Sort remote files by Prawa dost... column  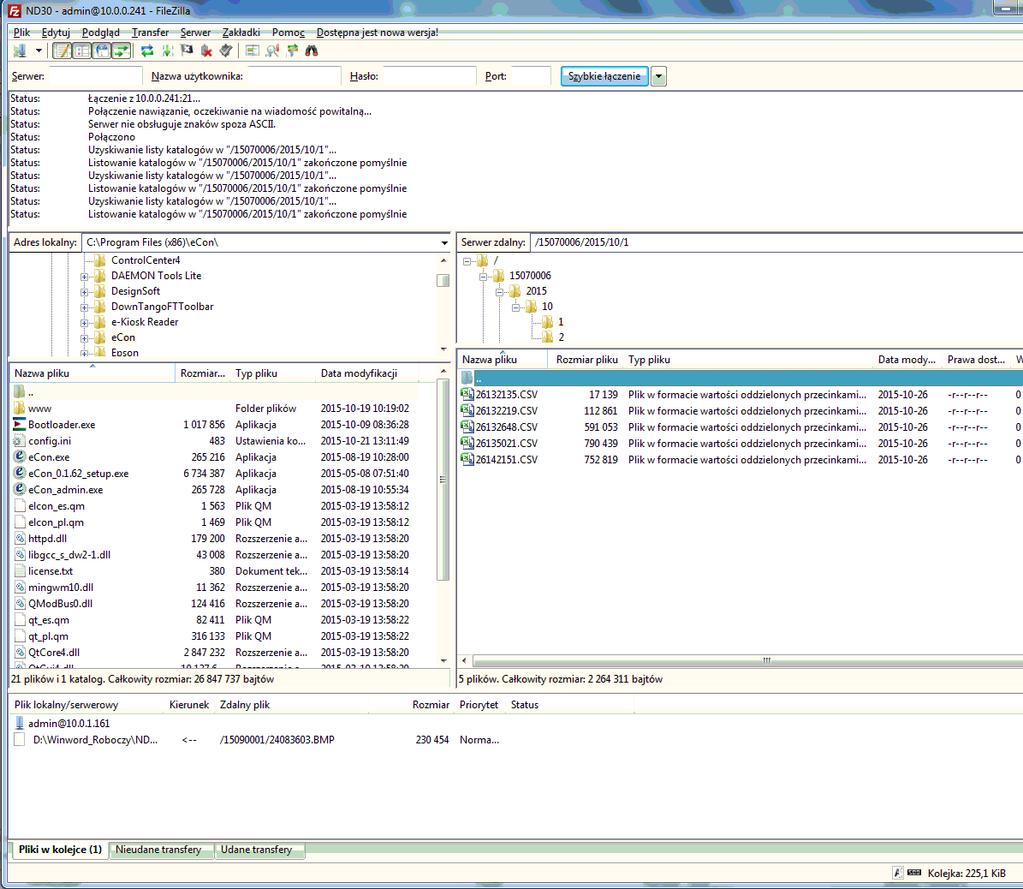(x=976, y=359)
